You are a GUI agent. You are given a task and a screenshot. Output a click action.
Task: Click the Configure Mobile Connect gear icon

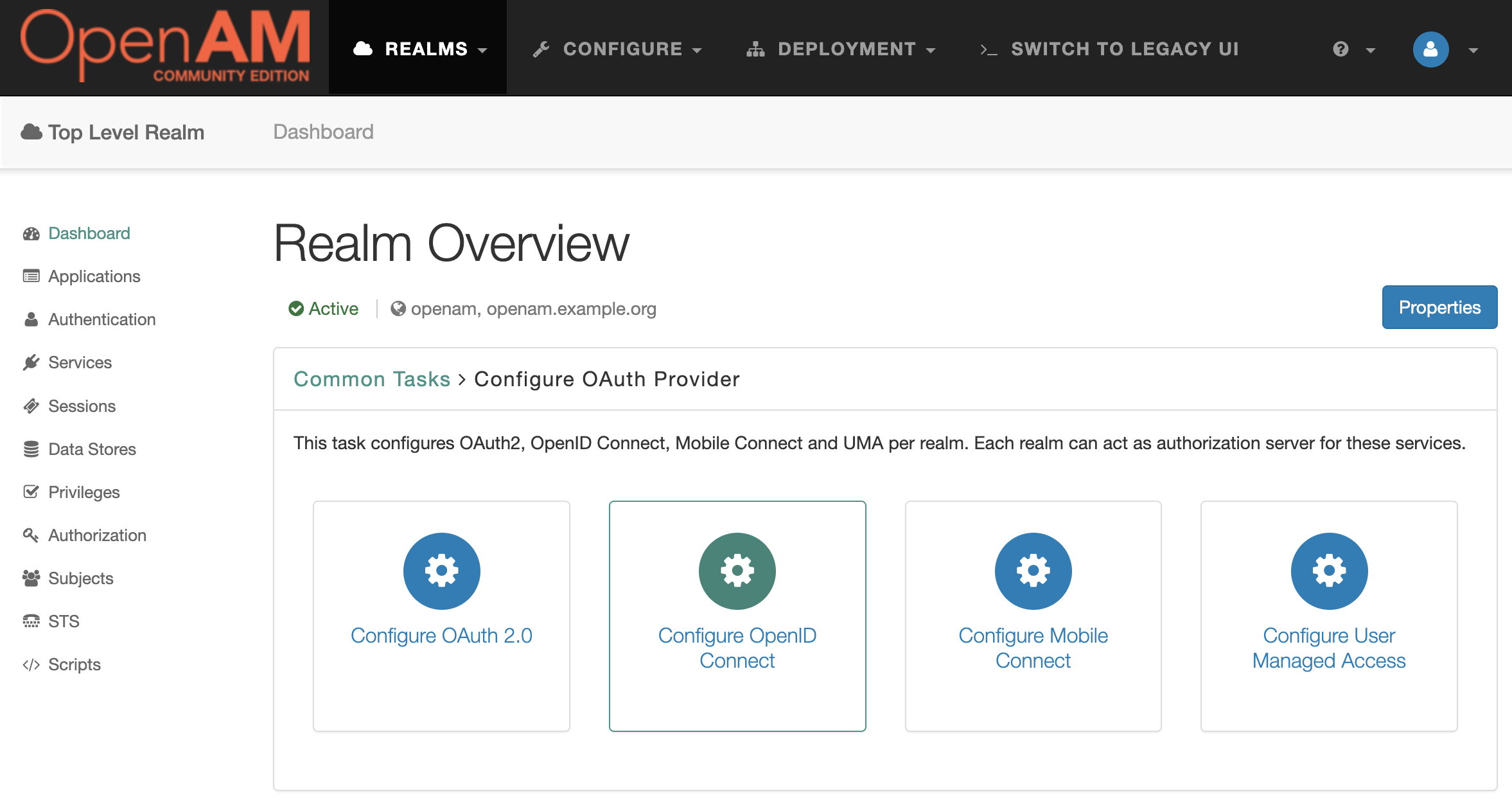point(1033,571)
